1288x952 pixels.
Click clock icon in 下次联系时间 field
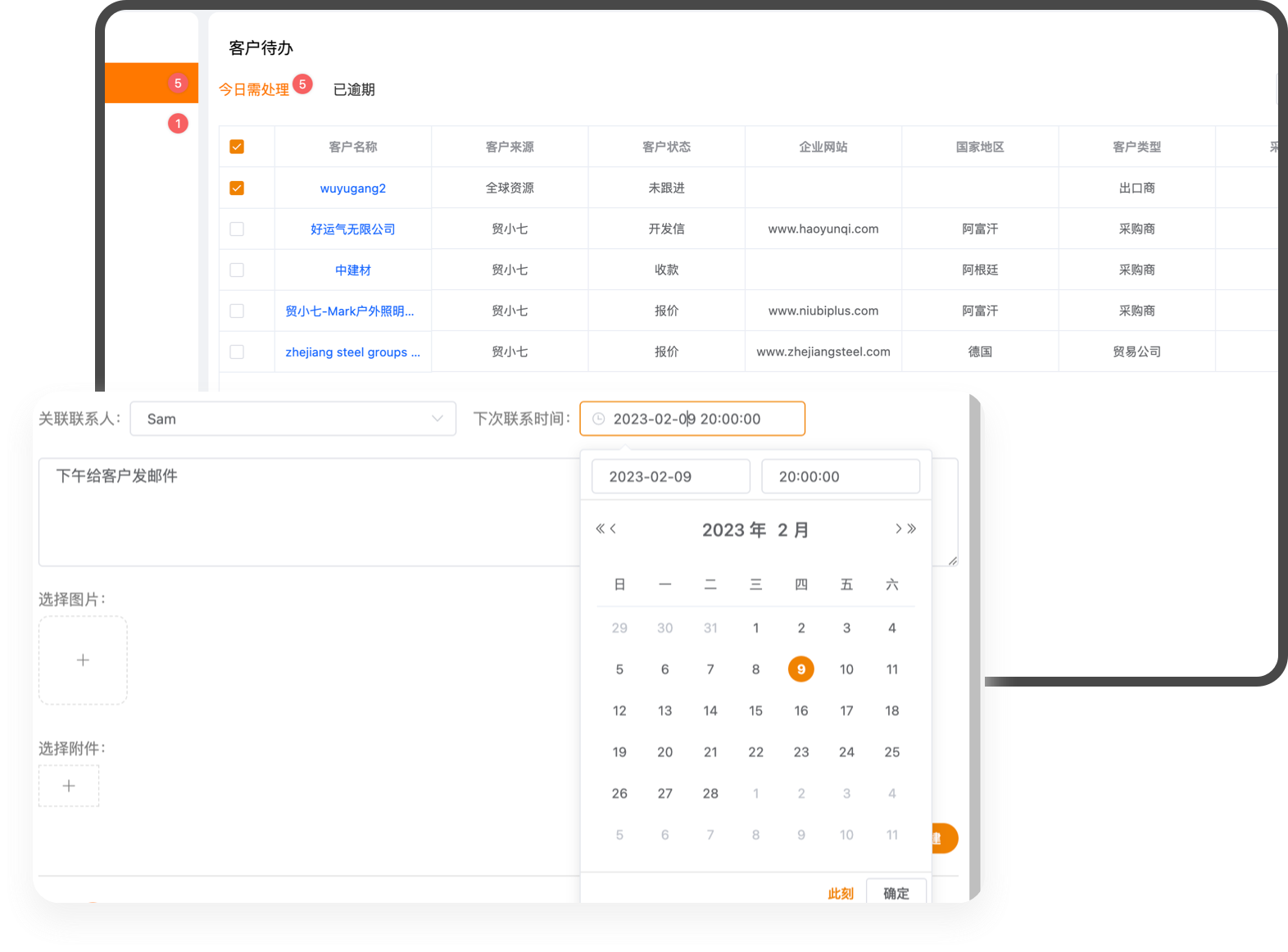599,419
